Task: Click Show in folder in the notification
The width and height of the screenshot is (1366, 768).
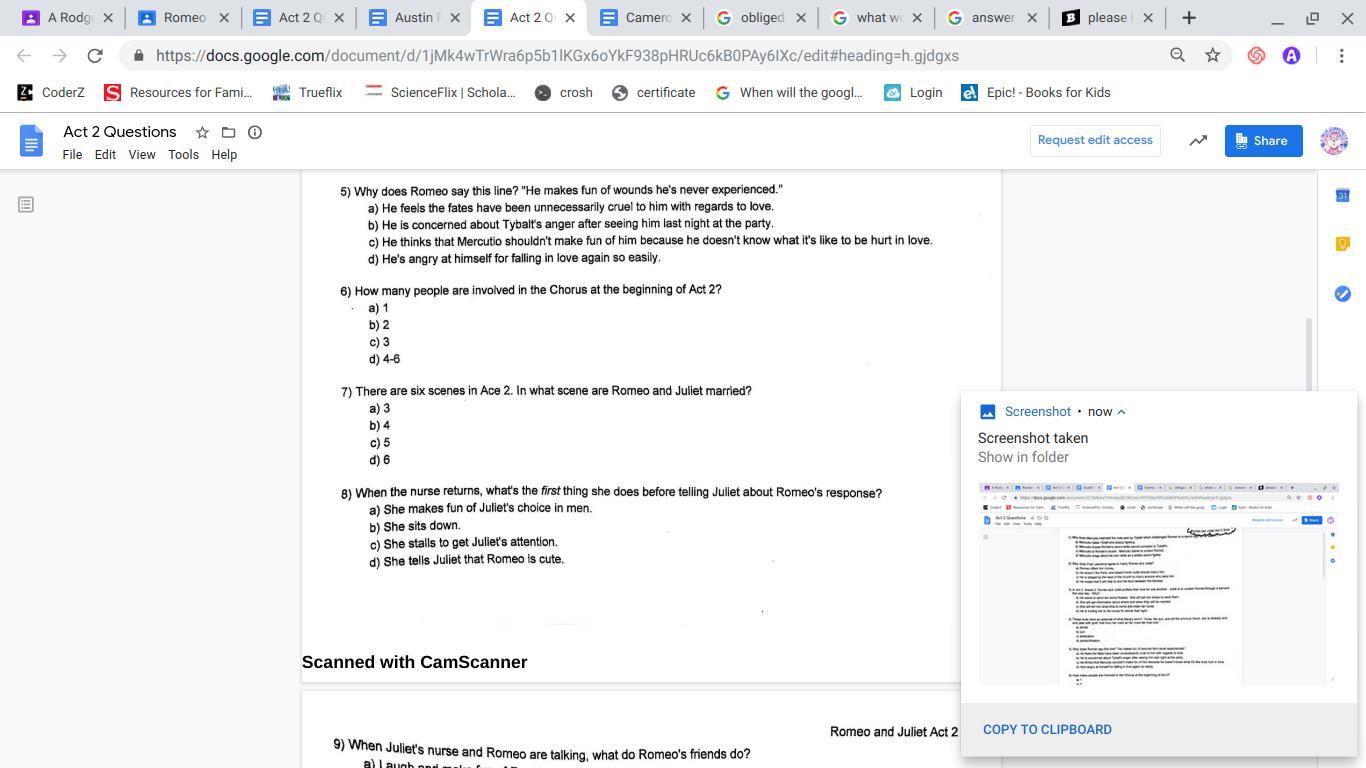Action: (x=1023, y=457)
